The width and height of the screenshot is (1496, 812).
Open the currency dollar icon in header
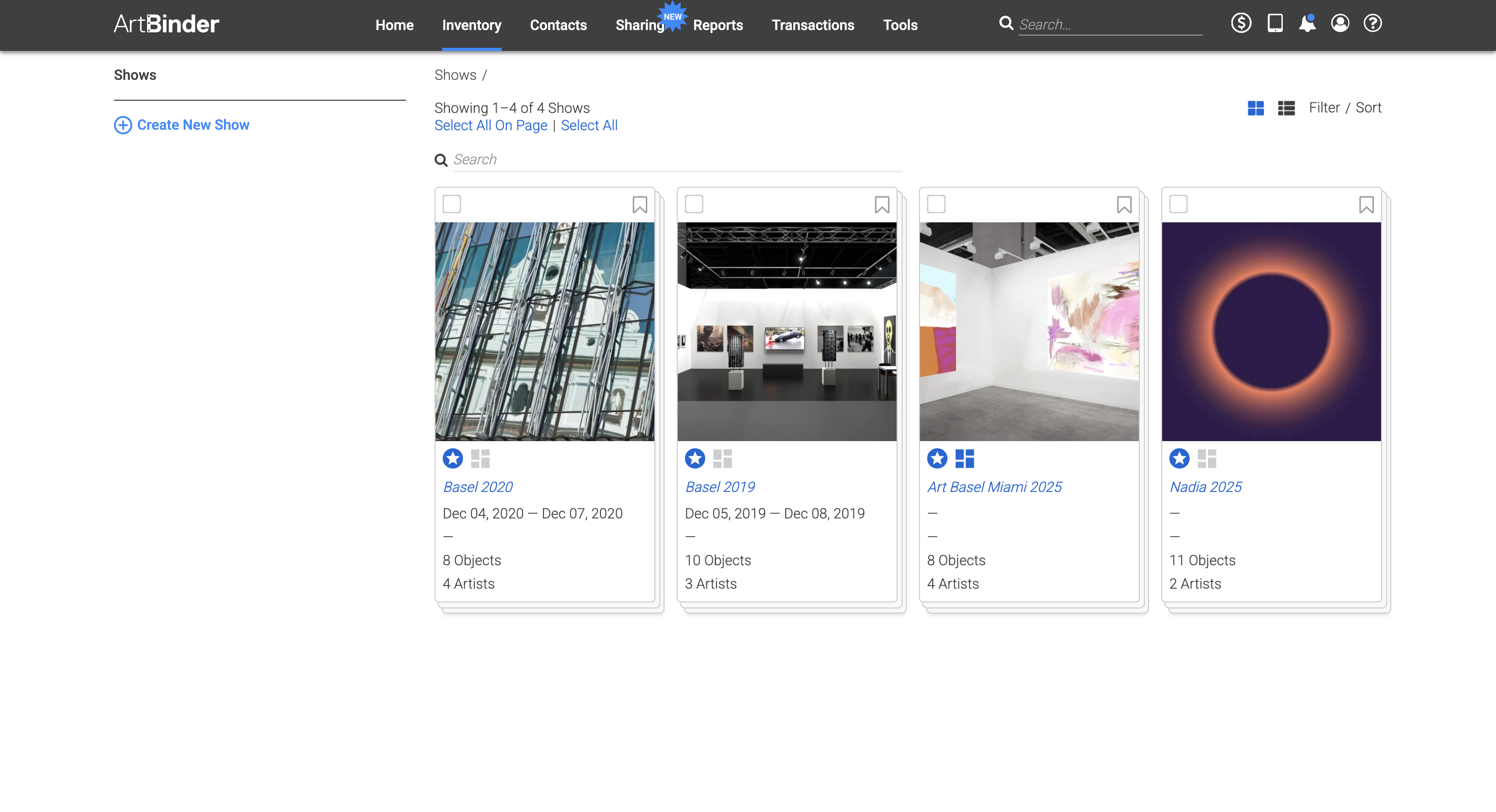click(1241, 23)
